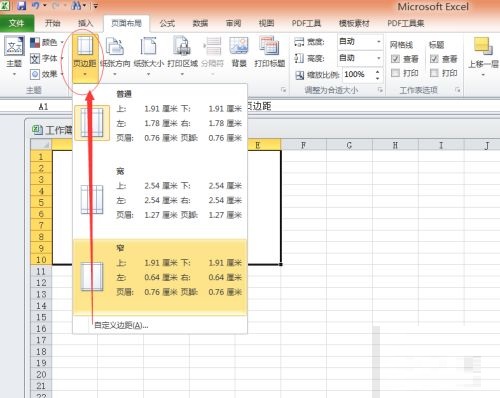Image resolution: width=500 pixels, height=398 pixels.
Task: Expand the Effects (效果) dropdown arrow
Action: 62,74
